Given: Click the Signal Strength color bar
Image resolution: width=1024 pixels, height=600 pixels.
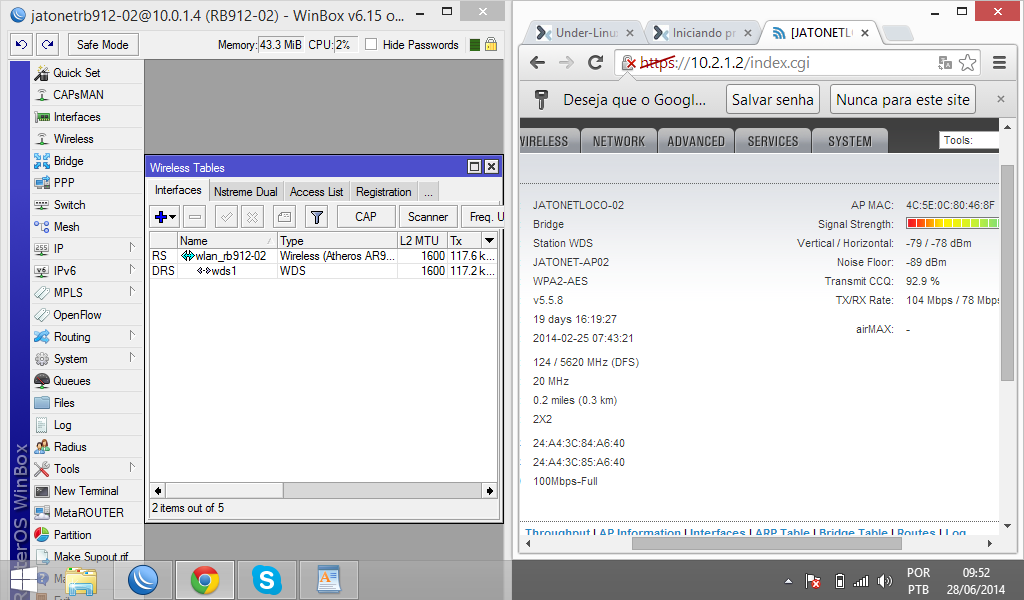Looking at the screenshot, I should 952,223.
